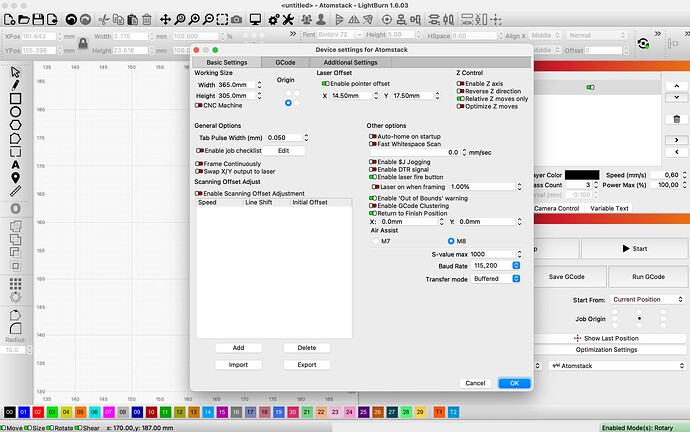Switch to the GCode tab

pyautogui.click(x=285, y=62)
